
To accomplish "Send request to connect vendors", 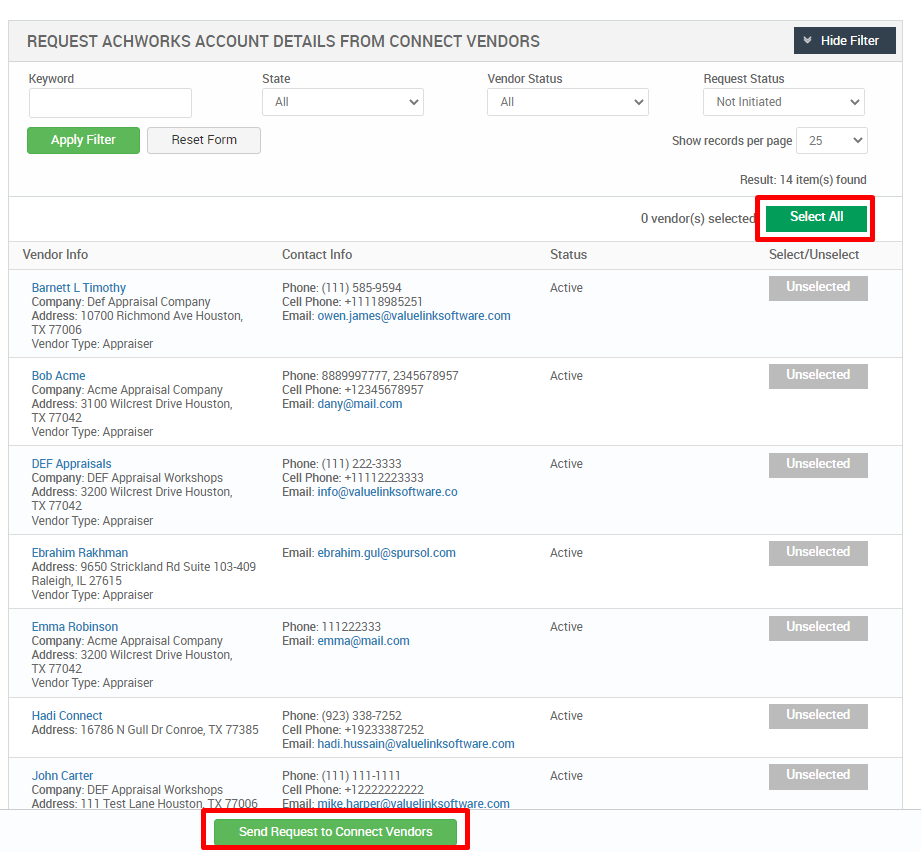I will 335,831.
